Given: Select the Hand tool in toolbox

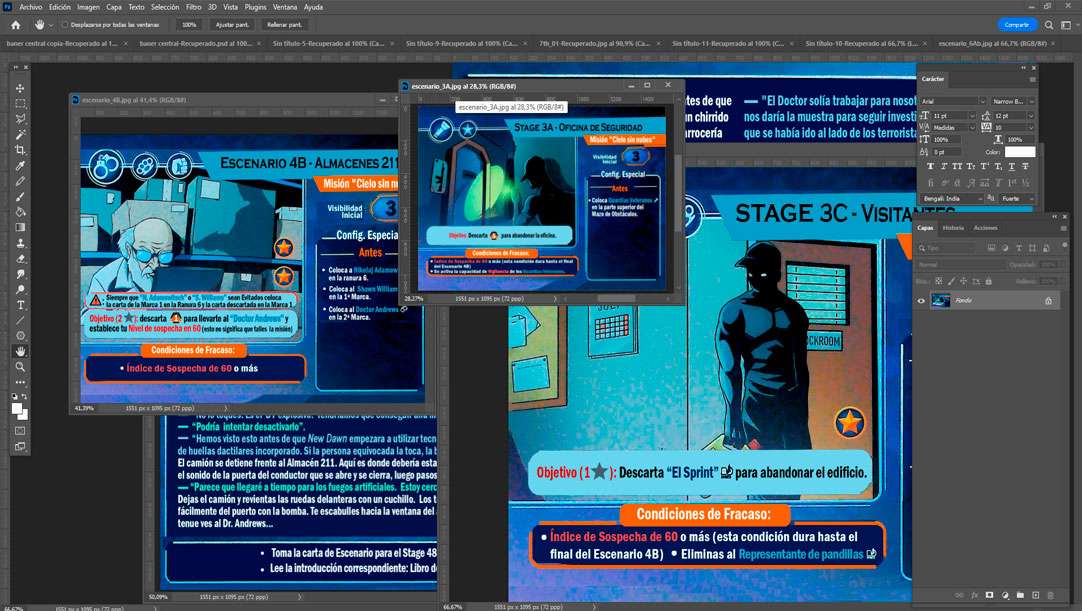Looking at the screenshot, I should (20, 351).
